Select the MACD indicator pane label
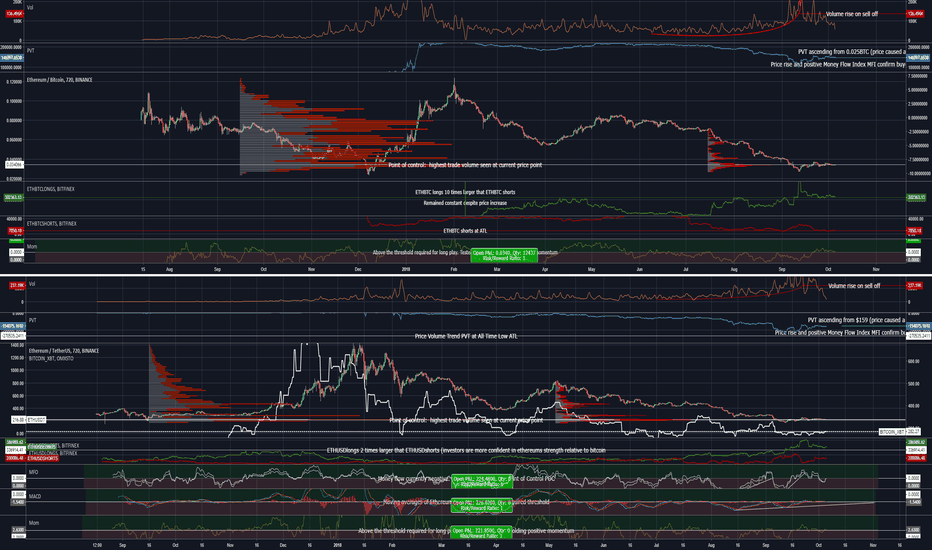 pos(34,496)
